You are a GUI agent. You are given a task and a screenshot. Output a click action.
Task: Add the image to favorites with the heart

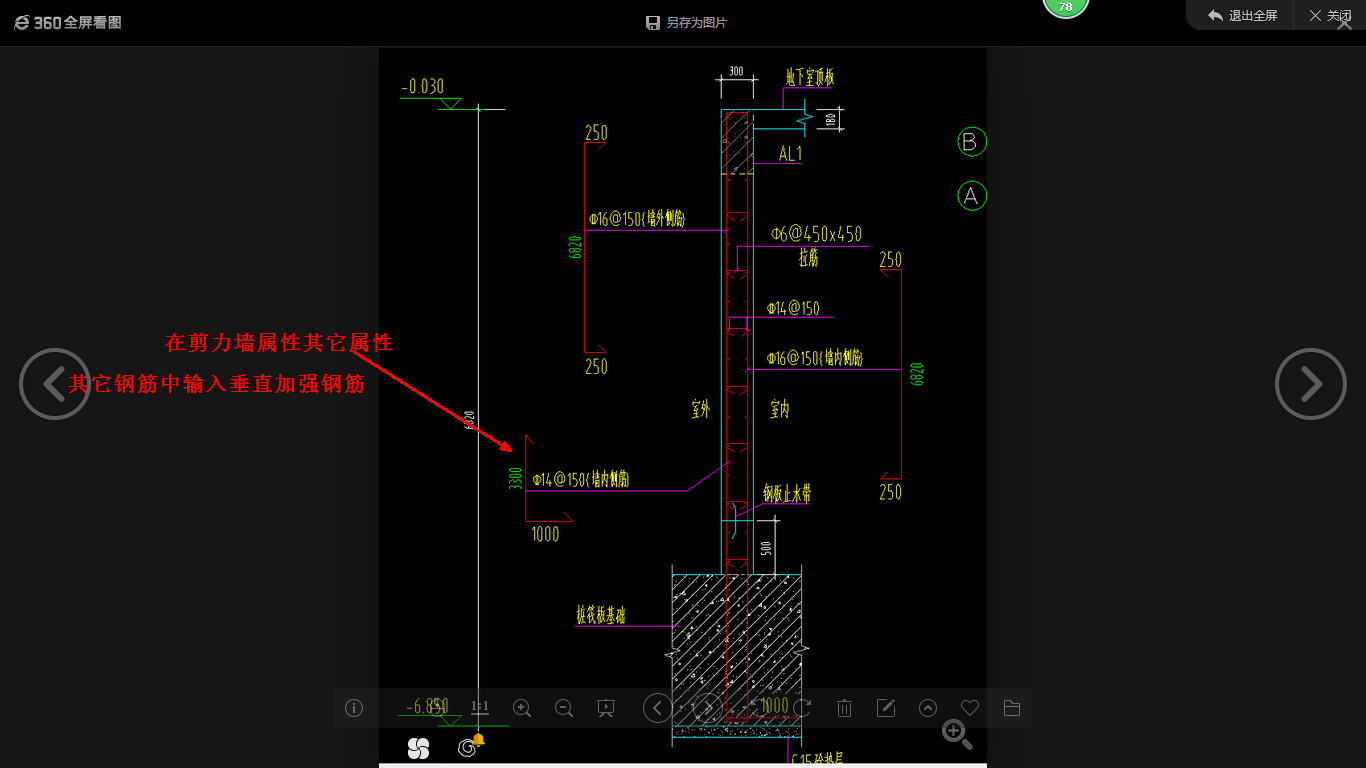coord(970,708)
